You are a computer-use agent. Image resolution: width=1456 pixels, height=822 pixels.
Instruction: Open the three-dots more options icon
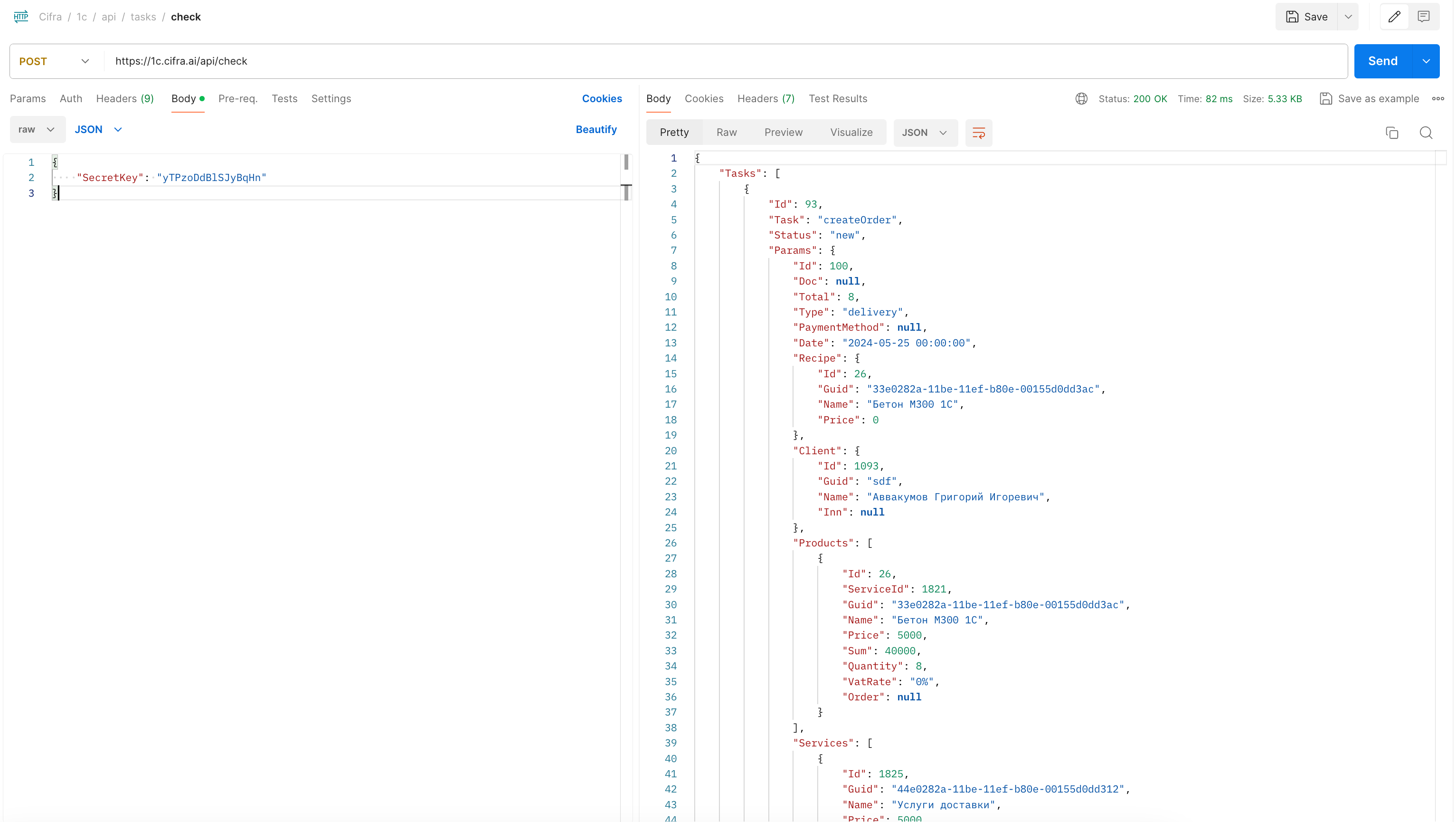pyautogui.click(x=1438, y=99)
